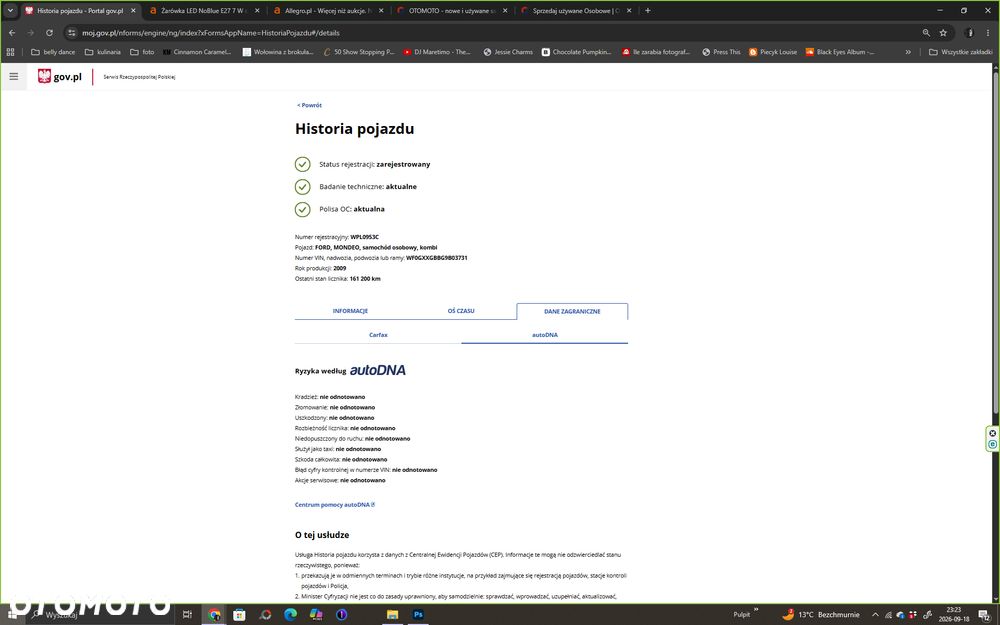Click the 'zarejestrowany' status check icon
The image size is (1000, 625).
tap(302, 165)
